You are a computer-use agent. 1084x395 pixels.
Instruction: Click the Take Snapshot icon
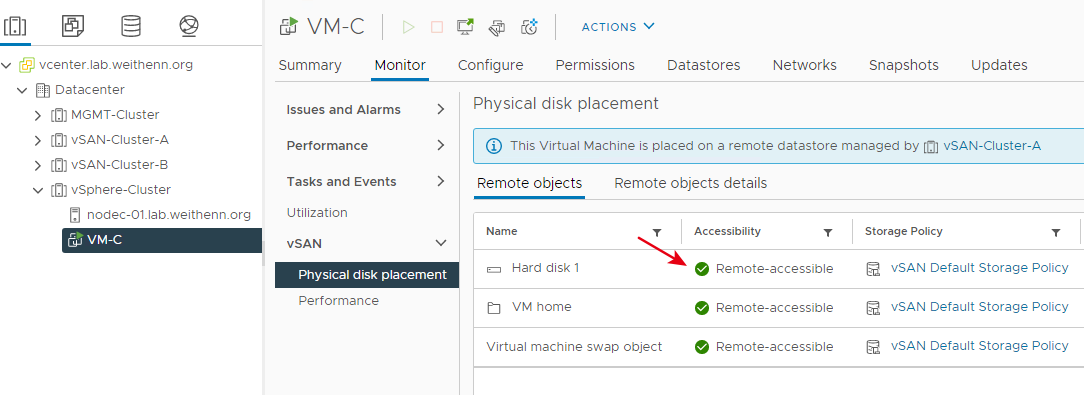pos(529,27)
